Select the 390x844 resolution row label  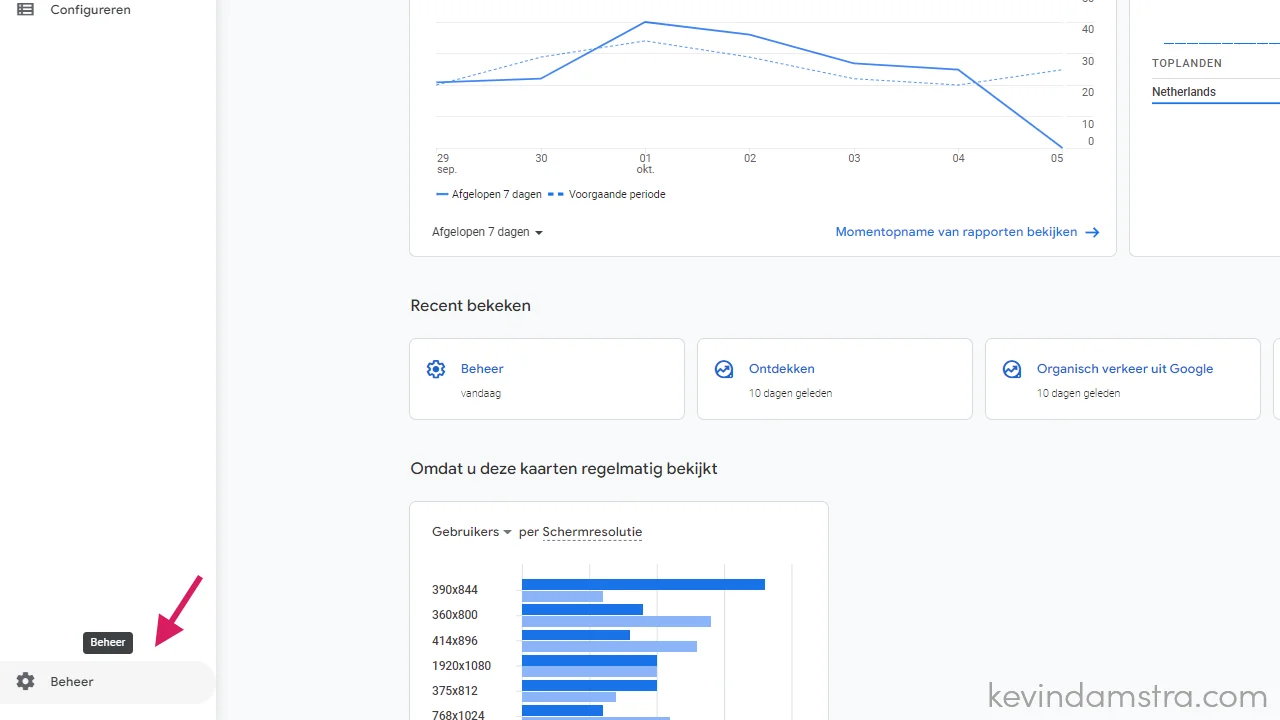click(x=455, y=590)
